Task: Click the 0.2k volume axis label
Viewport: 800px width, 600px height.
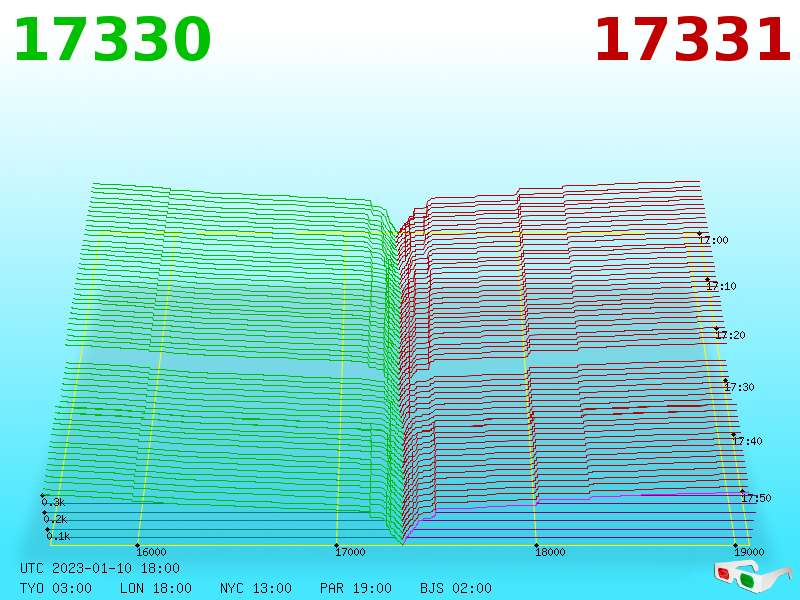Action: coord(56,519)
